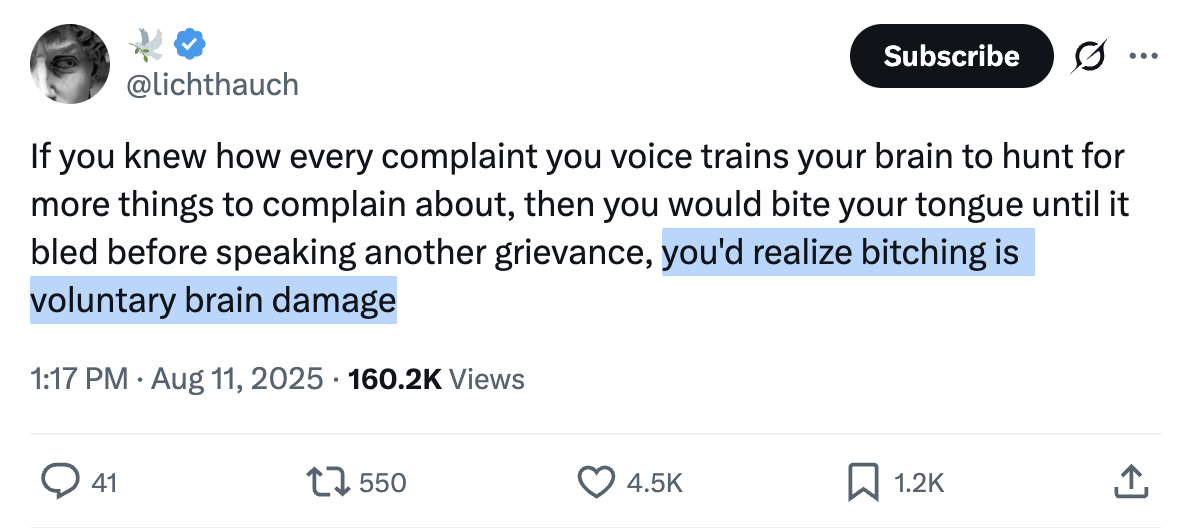Image resolution: width=1188 pixels, height=528 pixels.
Task: Open the @lichthauch profile handle link
Action: pyautogui.click(x=212, y=84)
